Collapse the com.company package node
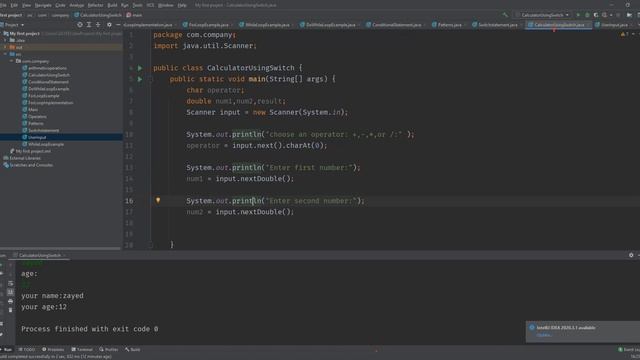 click(x=12, y=61)
